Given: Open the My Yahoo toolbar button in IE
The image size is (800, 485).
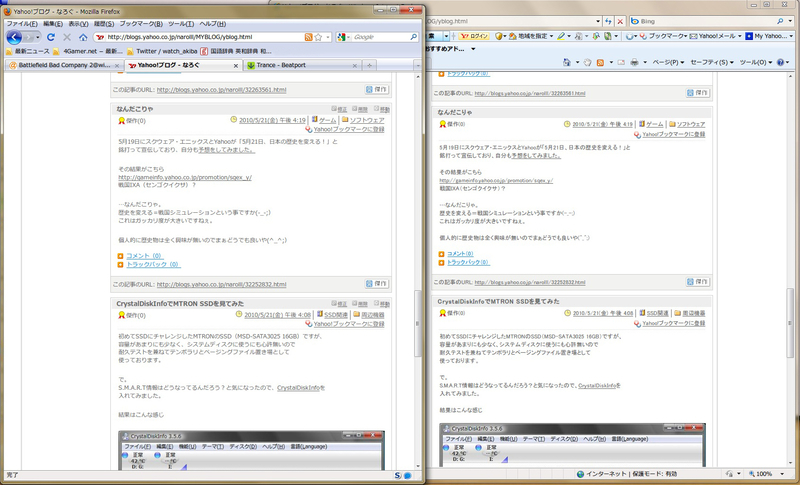Looking at the screenshot, I should [x=766, y=36].
